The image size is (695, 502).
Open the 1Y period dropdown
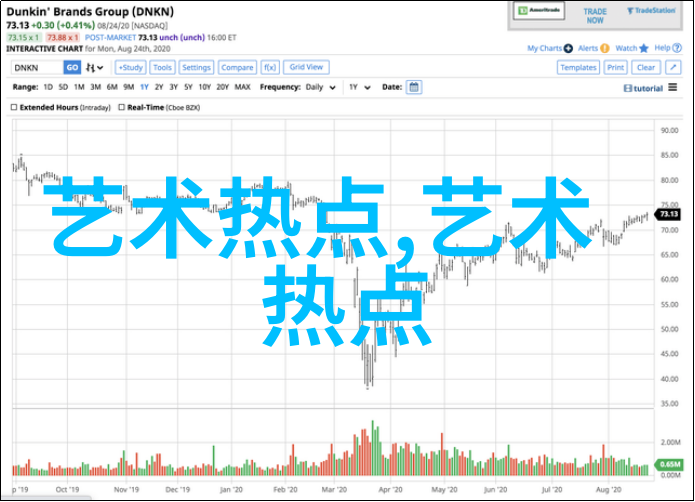[359, 87]
